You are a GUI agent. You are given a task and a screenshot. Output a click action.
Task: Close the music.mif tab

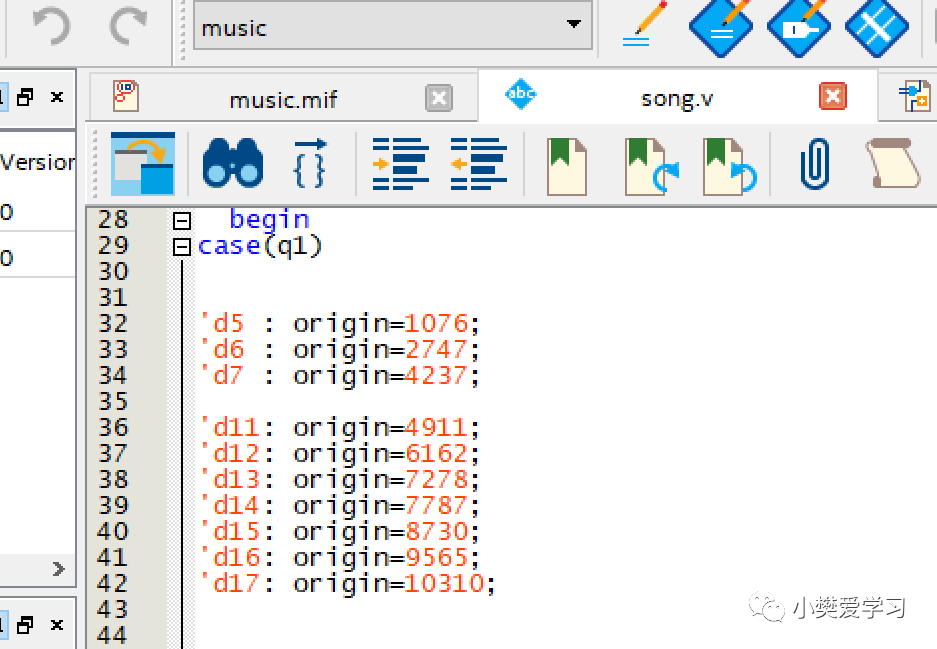[439, 98]
